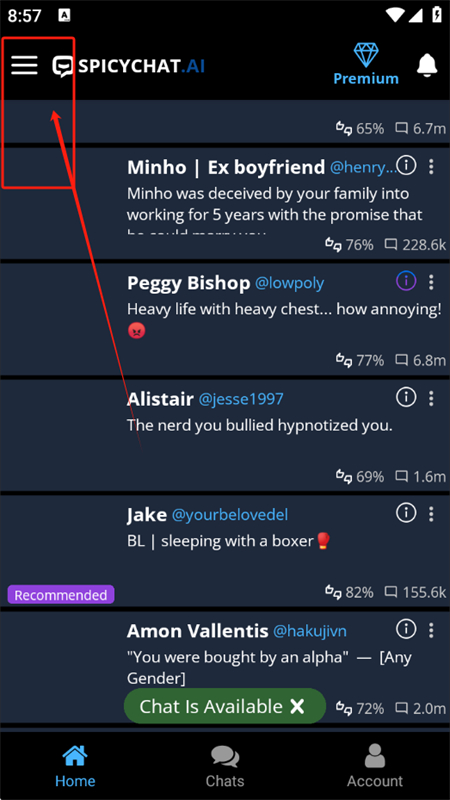Image resolution: width=450 pixels, height=800 pixels.
Task: Open the hamburger navigation menu
Action: [24, 65]
